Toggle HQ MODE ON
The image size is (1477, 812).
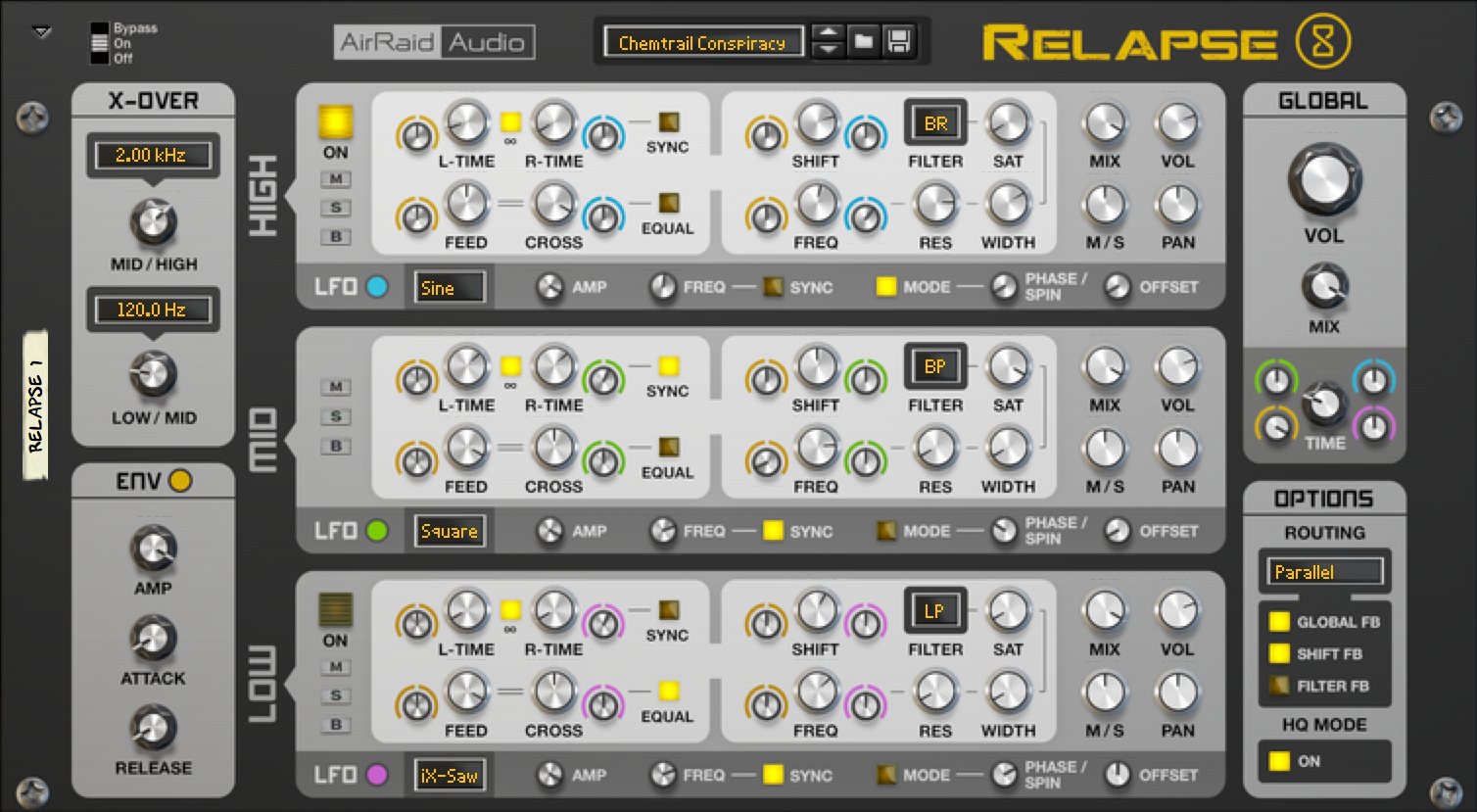[1279, 761]
